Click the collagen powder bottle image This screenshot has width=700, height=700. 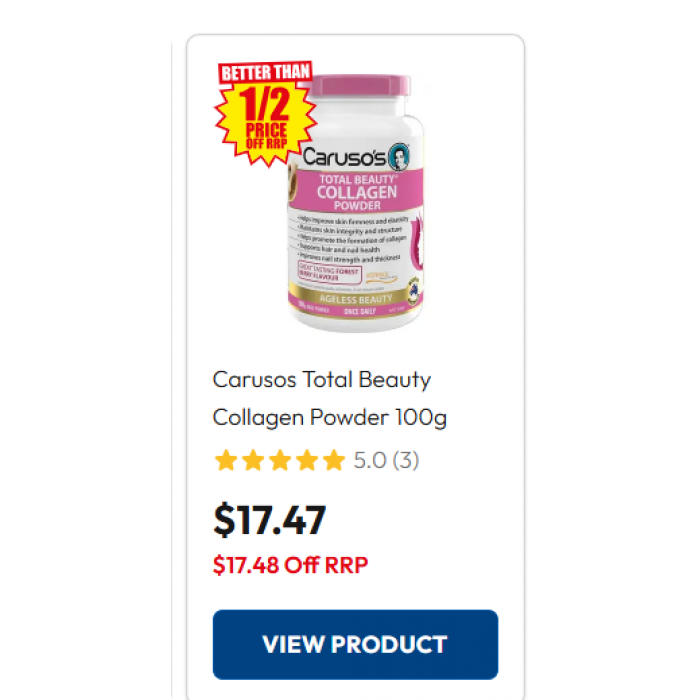tap(356, 203)
